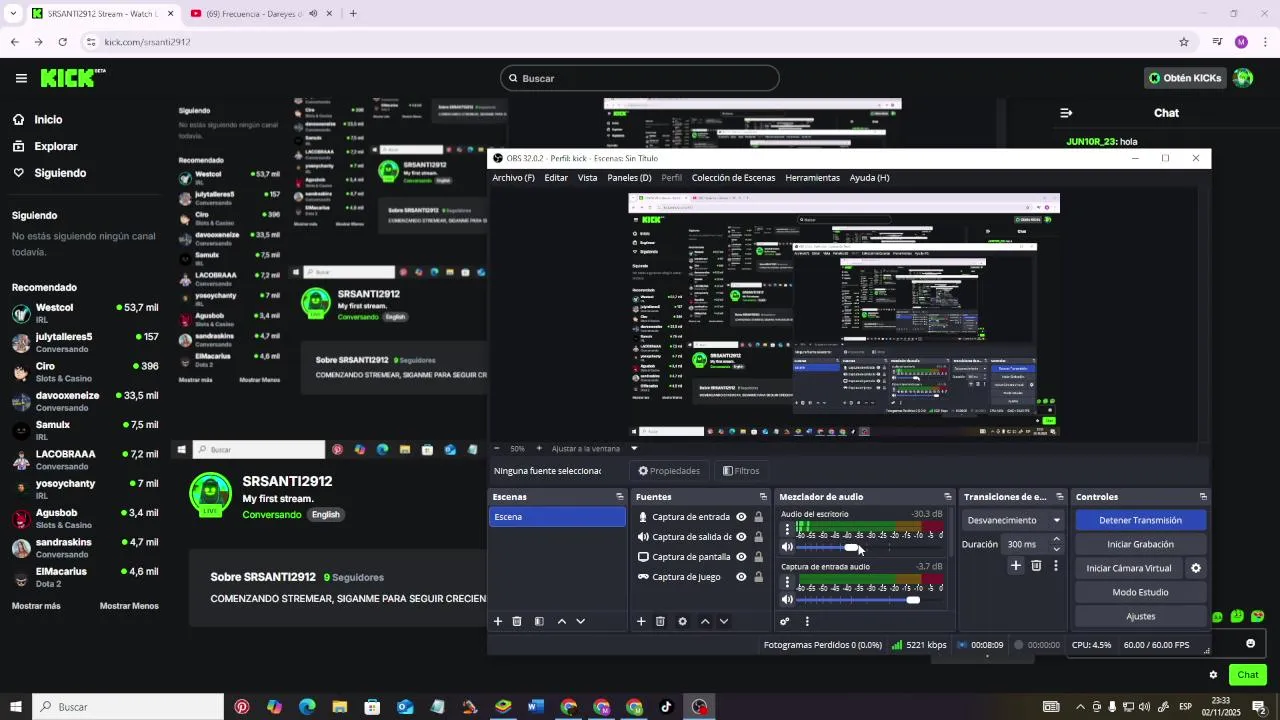Undock the Escenas panel

pos(619,497)
